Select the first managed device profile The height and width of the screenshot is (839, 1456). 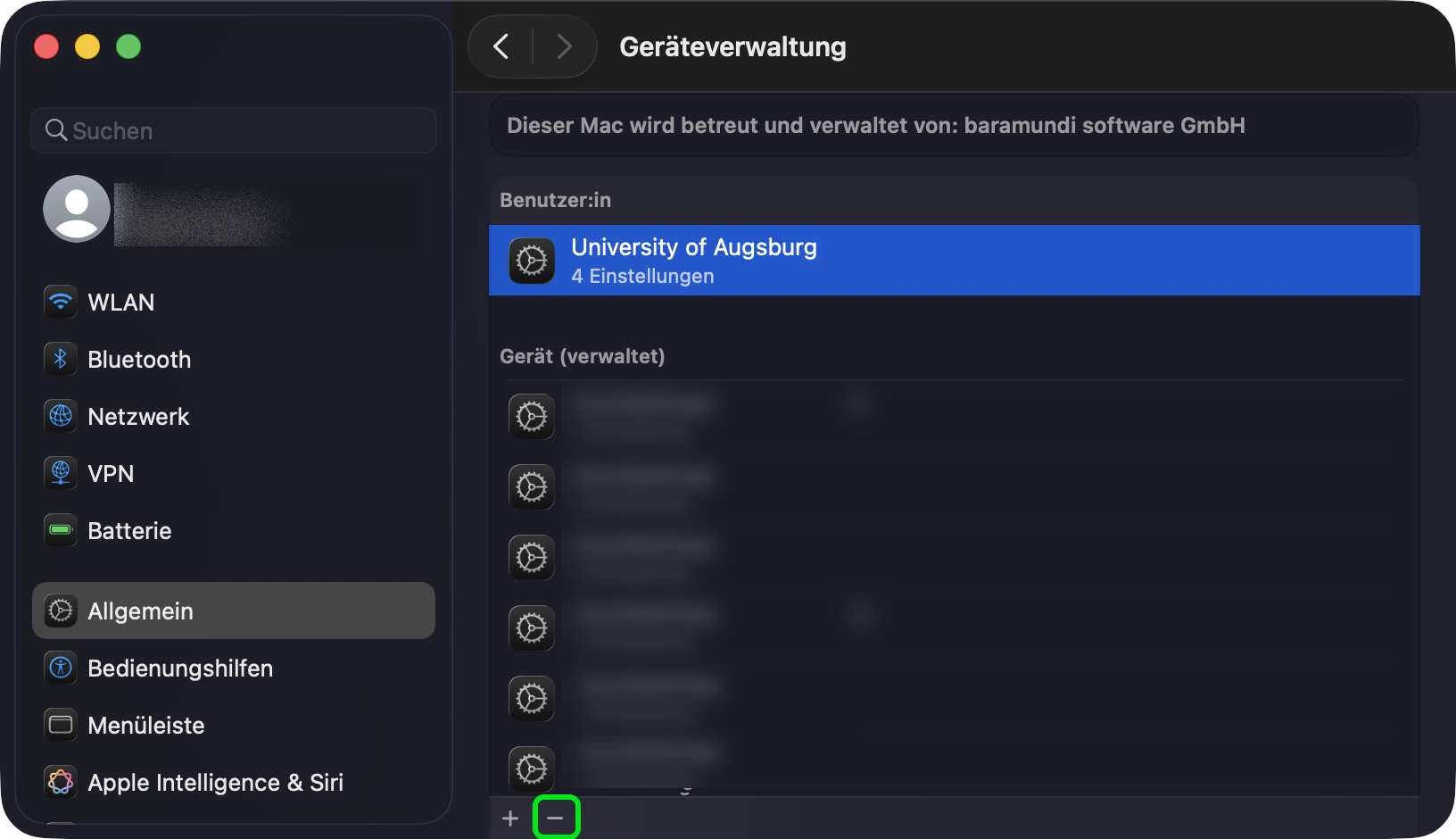pos(954,417)
